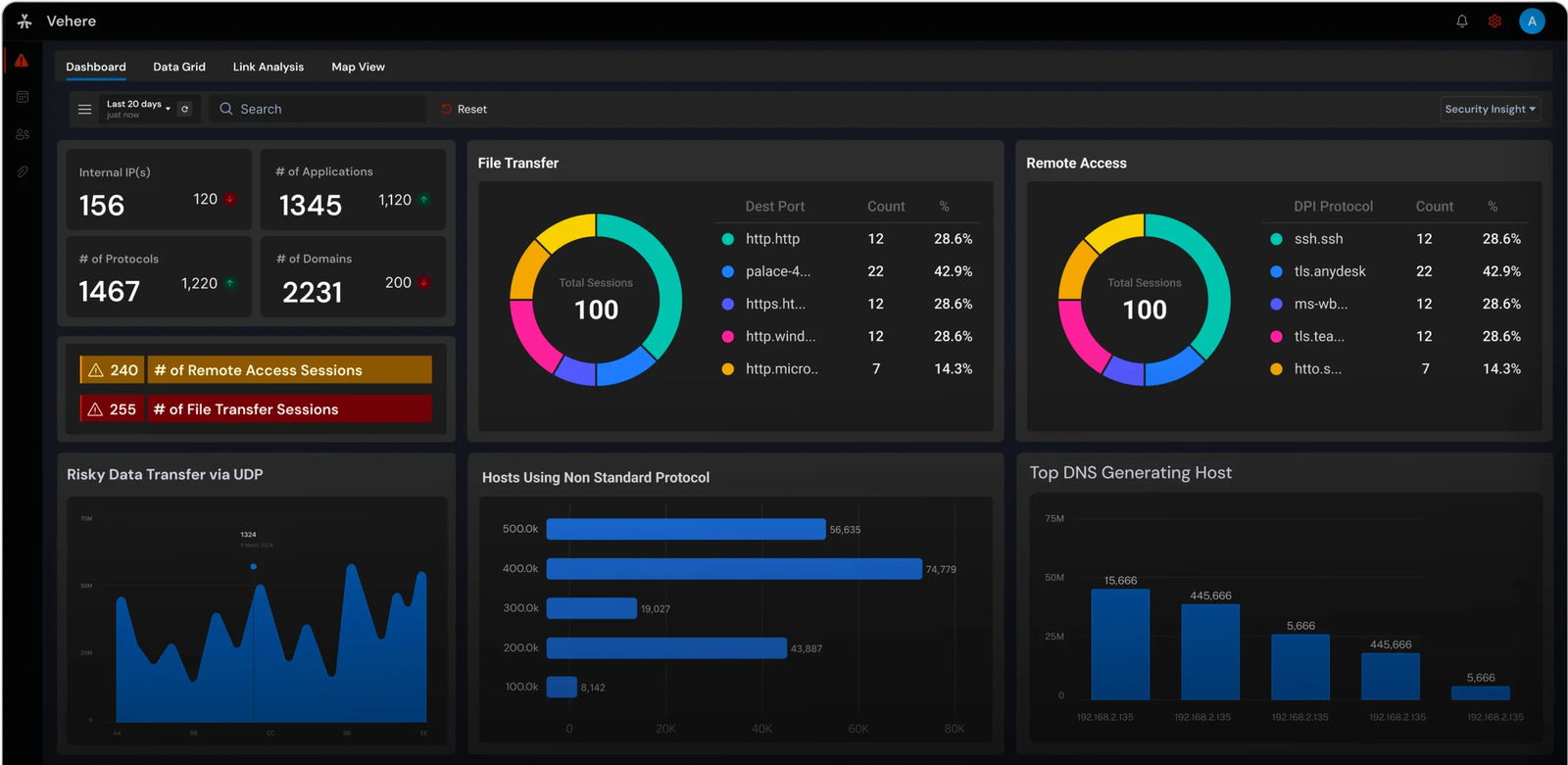Open the notifications bell icon
This screenshot has height=765, width=1568.
tap(1462, 22)
